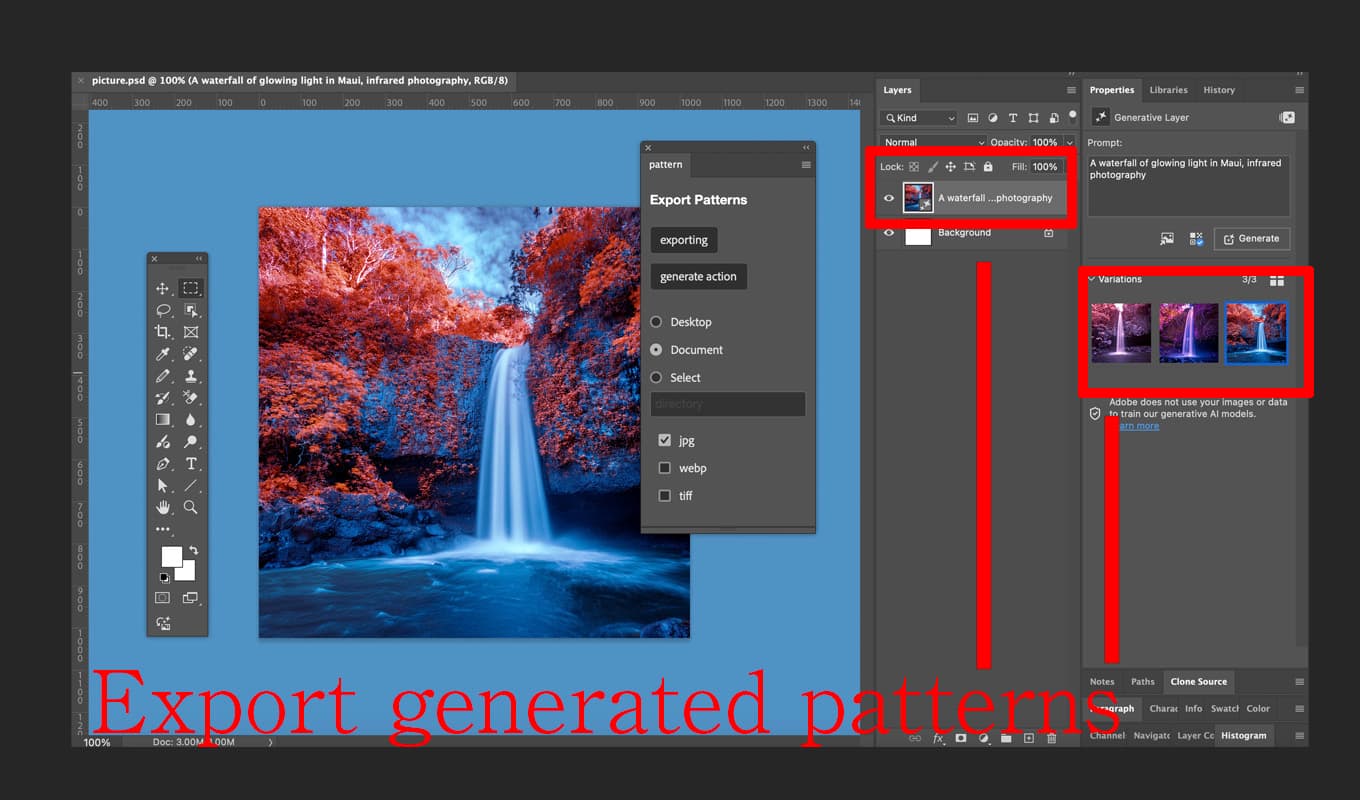The width and height of the screenshot is (1360, 800).
Task: Pick the Lasso tool
Action: (x=161, y=310)
